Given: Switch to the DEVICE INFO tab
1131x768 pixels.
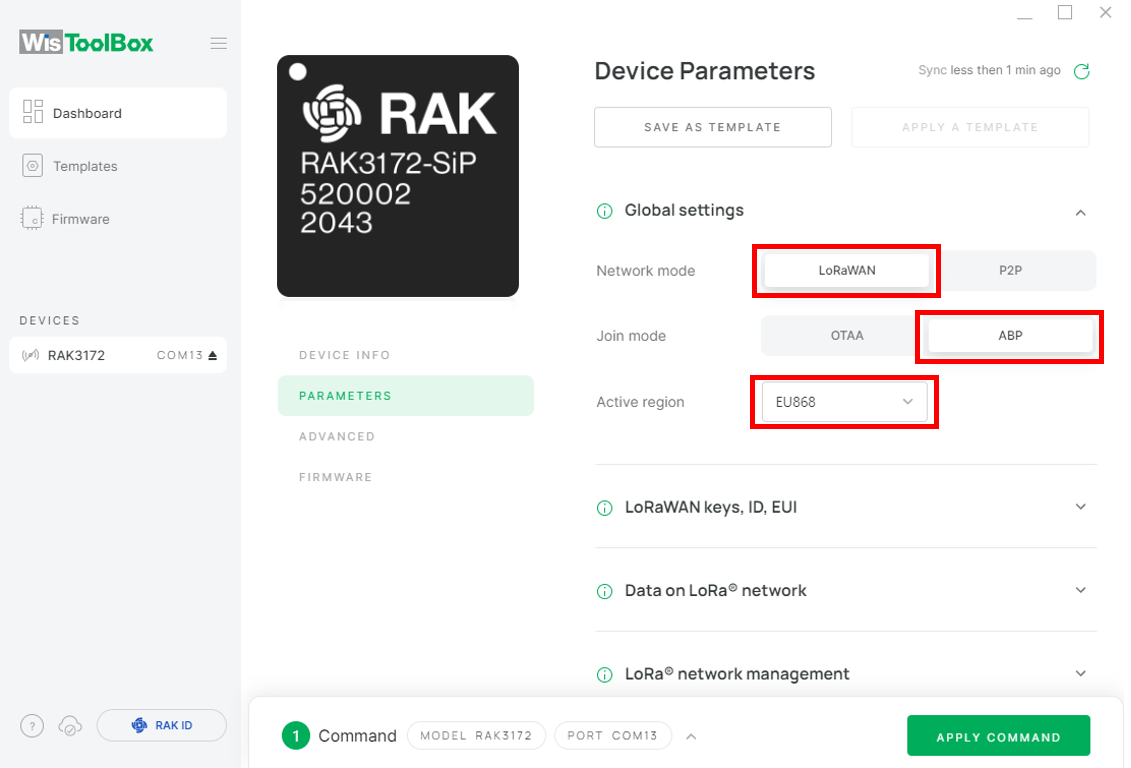Looking at the screenshot, I should tap(345, 355).
